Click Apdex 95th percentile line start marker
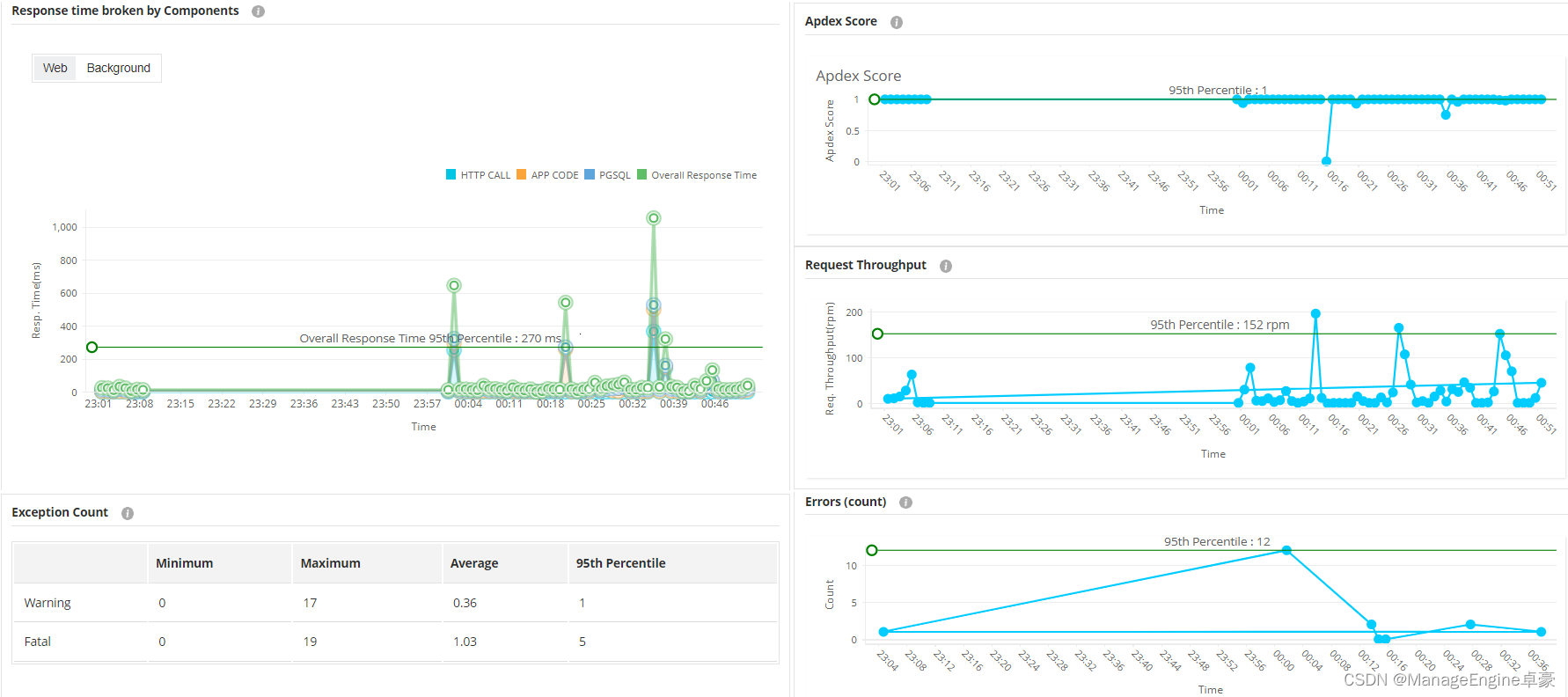1568x697 pixels. click(x=875, y=99)
